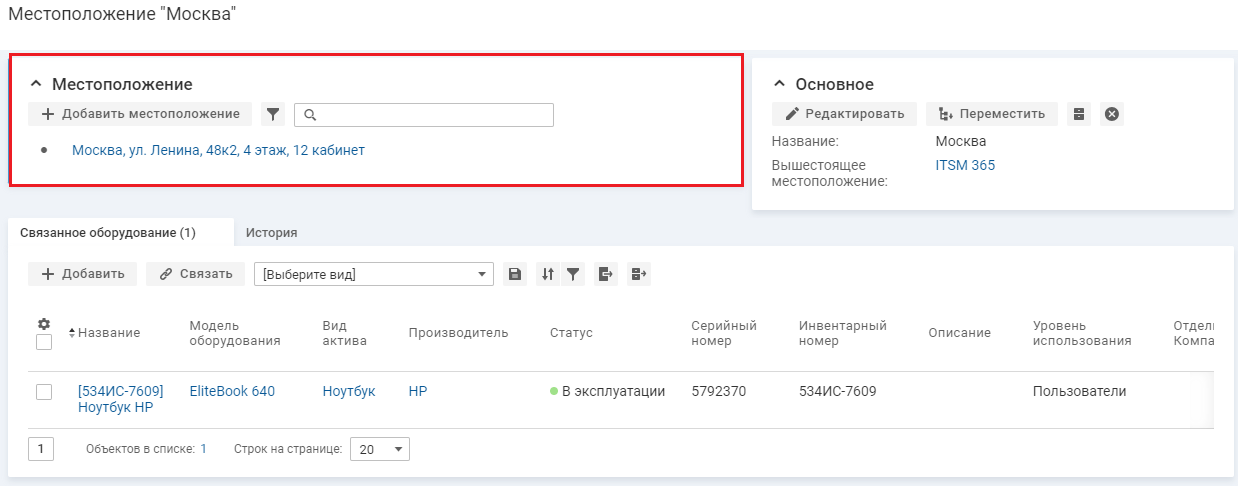Open table column settings gear icon
Image resolution: width=1238 pixels, height=486 pixels.
[44, 324]
